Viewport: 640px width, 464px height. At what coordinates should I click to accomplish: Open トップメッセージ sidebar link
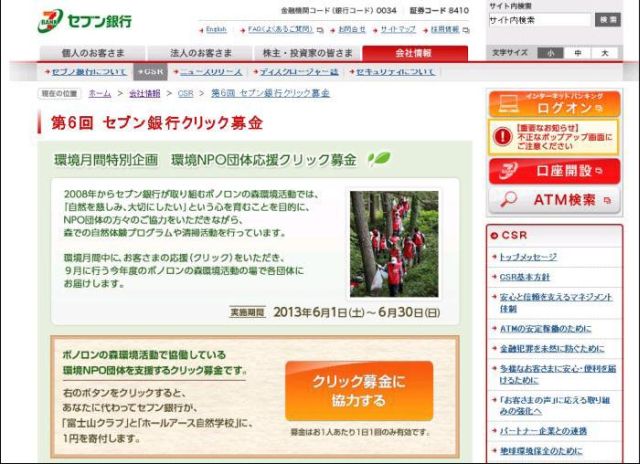click(528, 257)
